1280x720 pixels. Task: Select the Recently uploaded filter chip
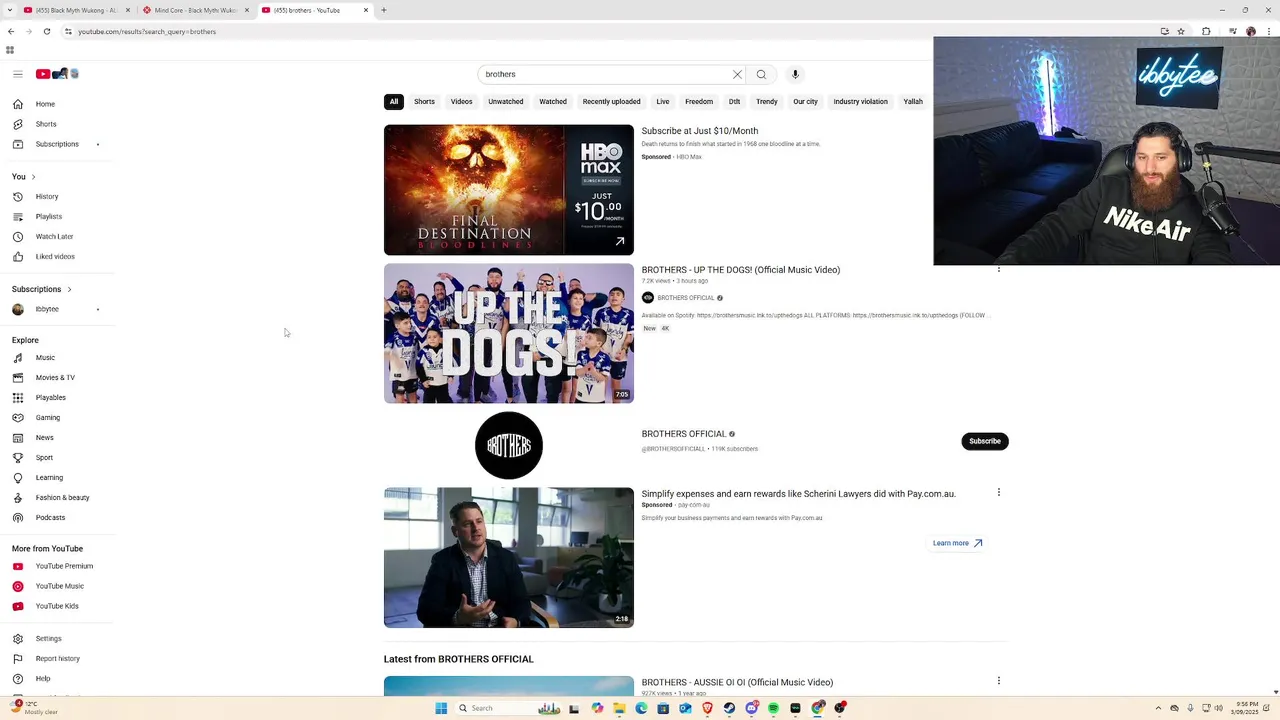coord(611,102)
